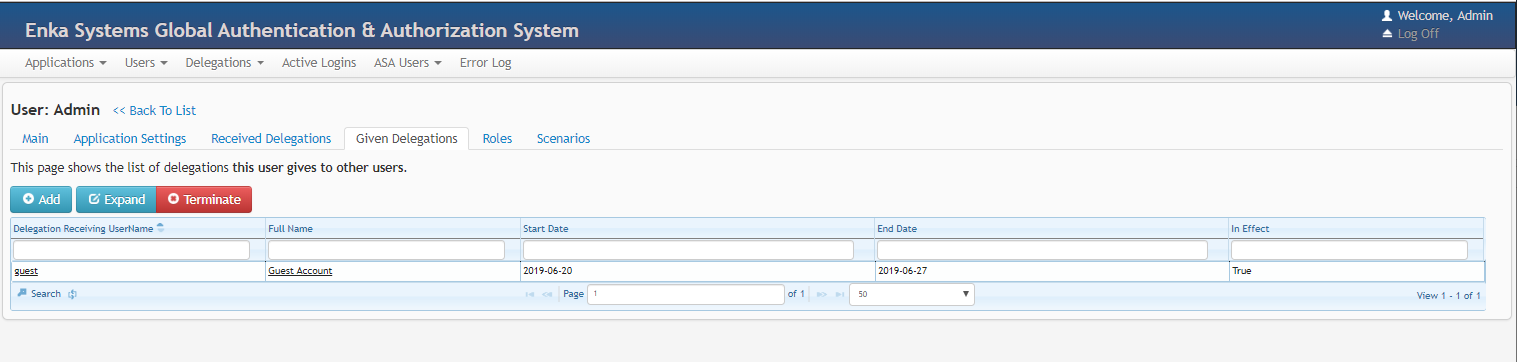
Task: Go to previous page using pager icon
Action: [x=547, y=294]
